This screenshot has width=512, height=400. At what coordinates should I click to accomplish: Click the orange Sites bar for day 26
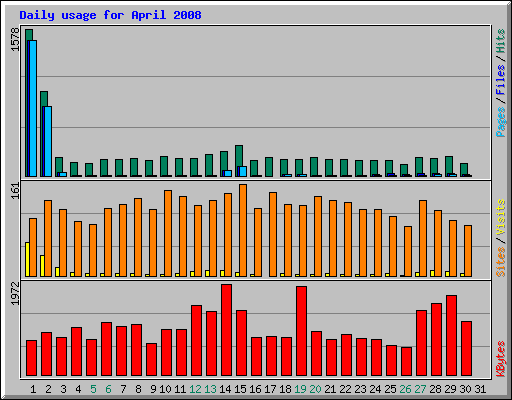coord(408,251)
